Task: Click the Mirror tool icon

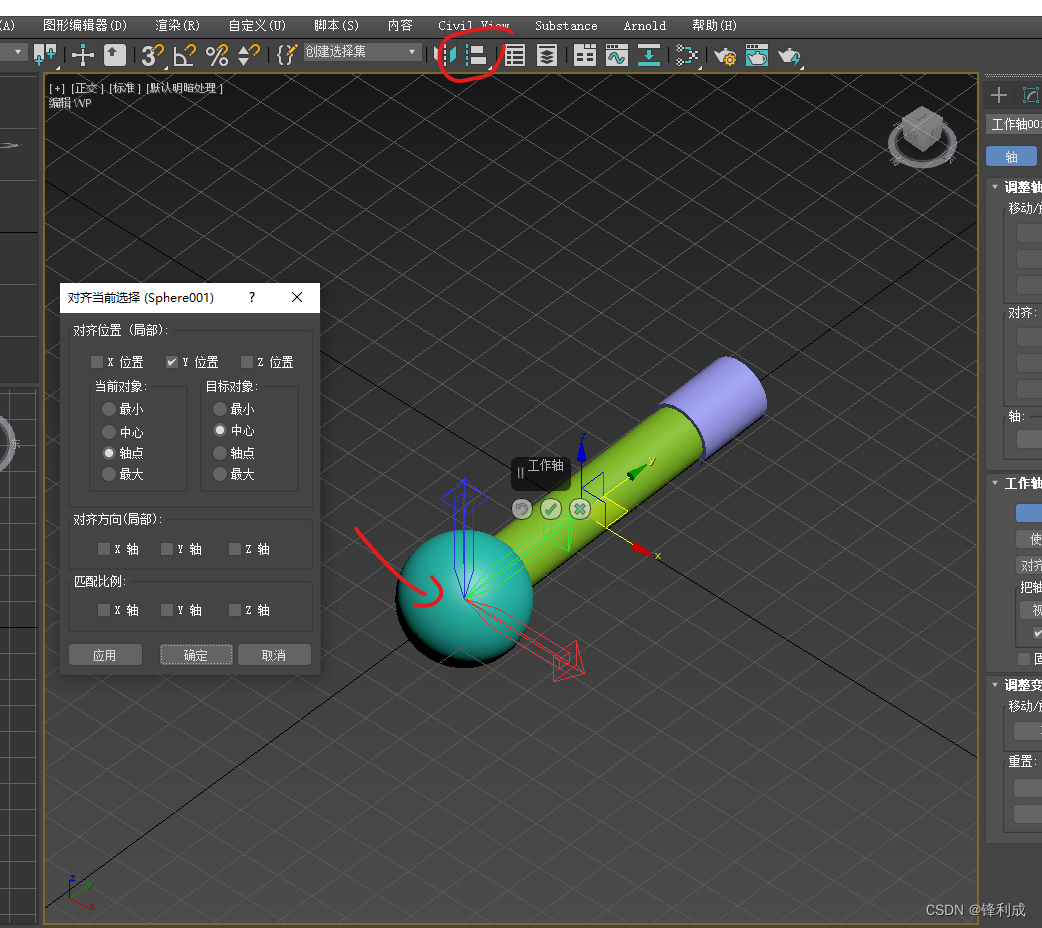Action: [x=445, y=55]
